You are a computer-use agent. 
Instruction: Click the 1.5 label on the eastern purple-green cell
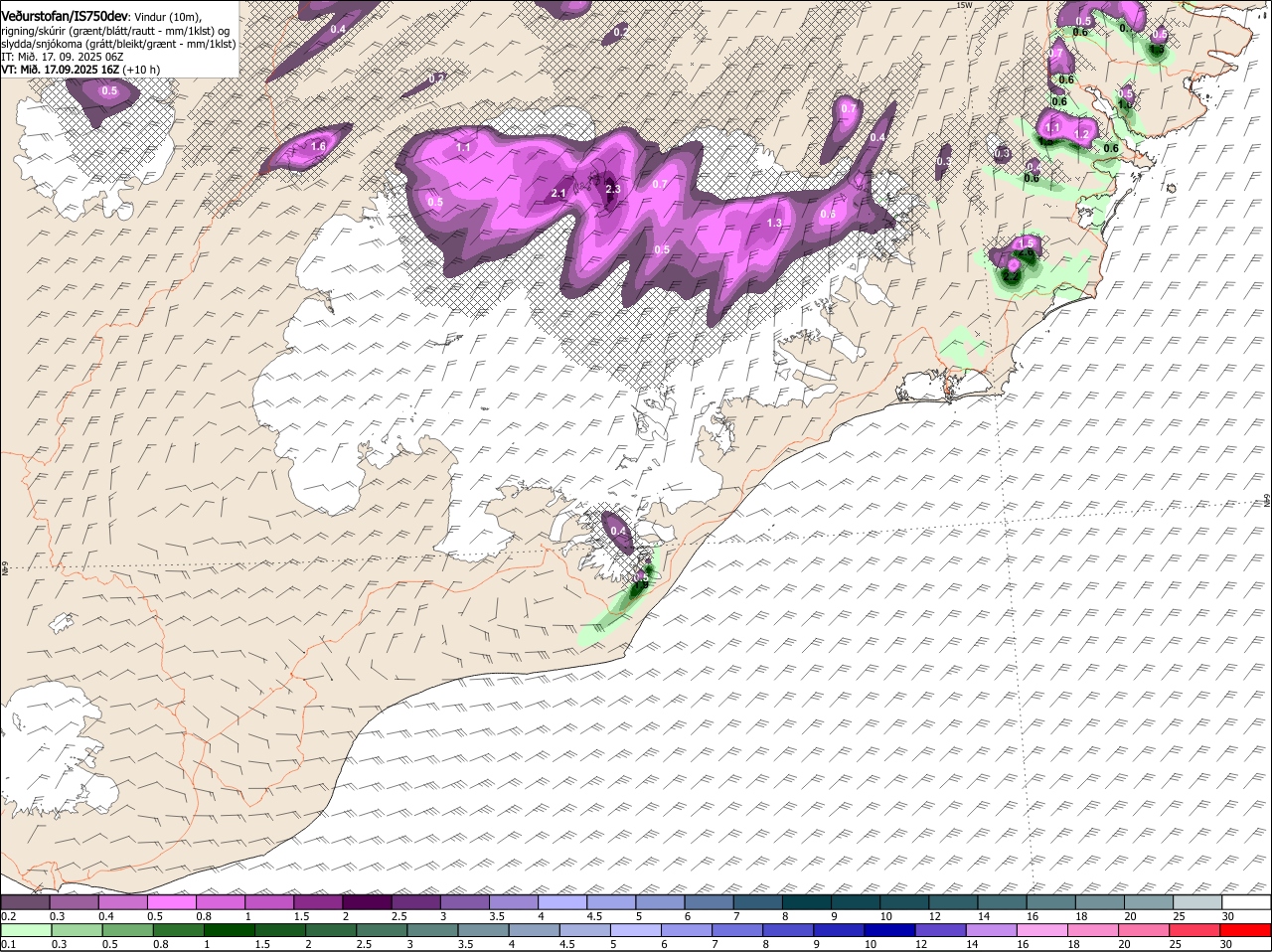point(1028,242)
